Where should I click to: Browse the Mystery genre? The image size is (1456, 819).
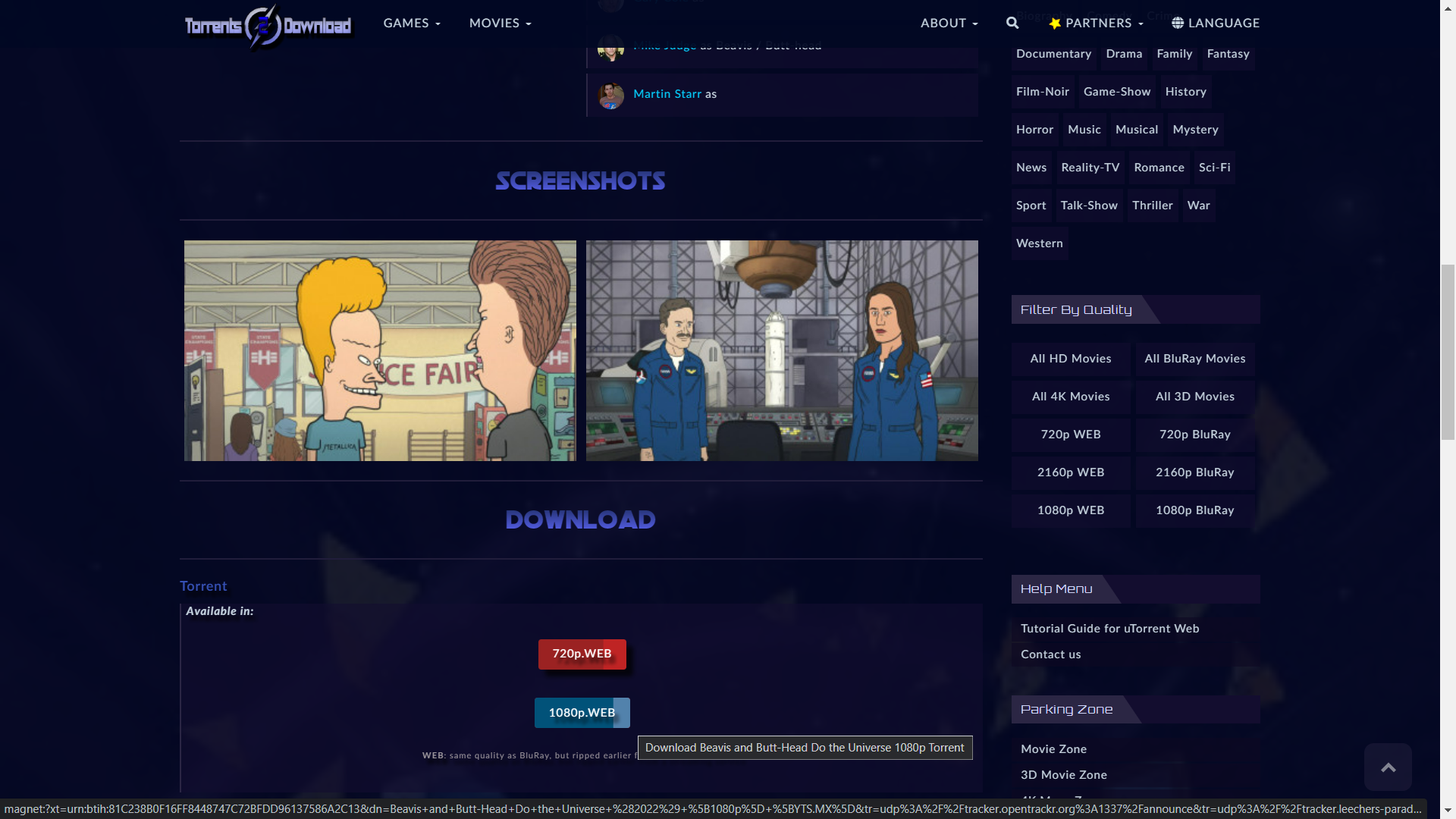click(x=1195, y=130)
